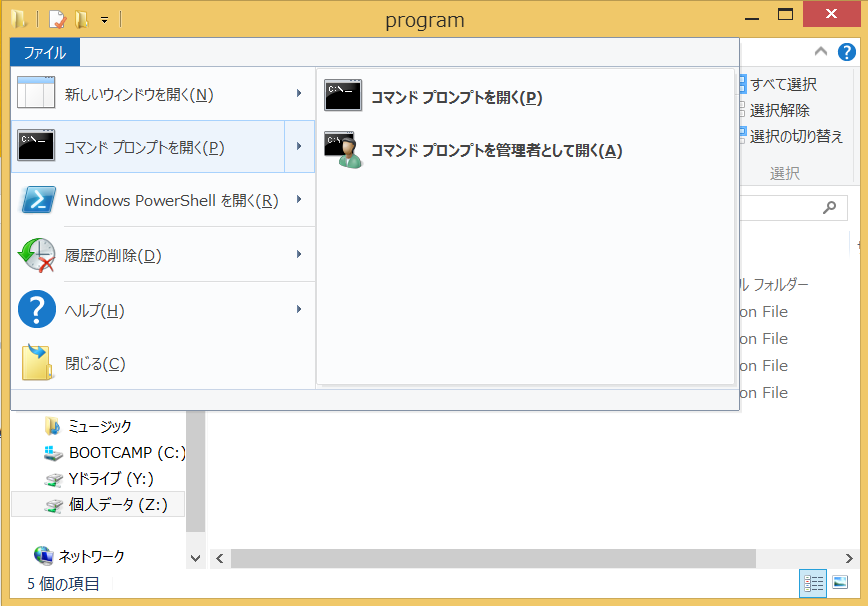Image resolution: width=868 pixels, height=606 pixels.
Task: Expand the Windows PowerShell を開く submenu arrow
Action: (299, 199)
